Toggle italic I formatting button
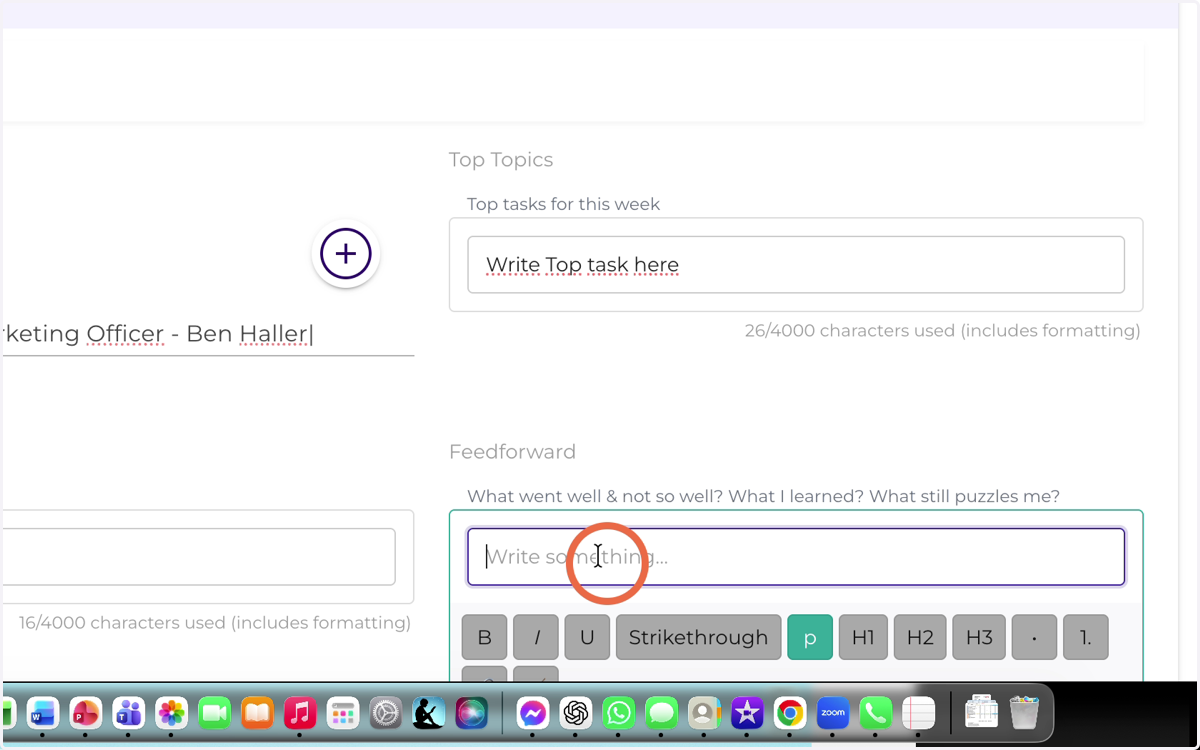The image size is (1200, 750). (x=536, y=637)
